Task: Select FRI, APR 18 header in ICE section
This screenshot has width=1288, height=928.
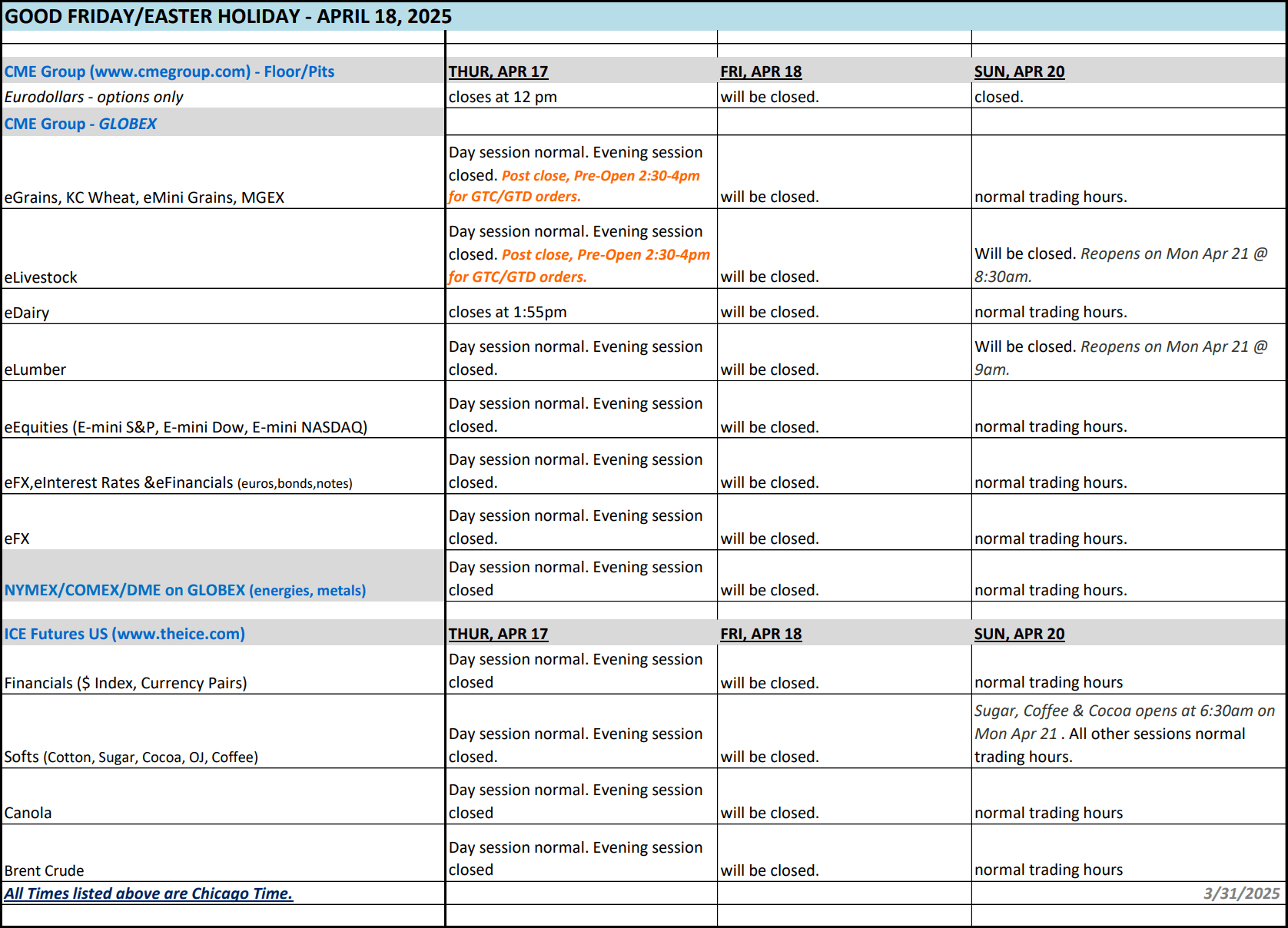Action: tap(761, 634)
